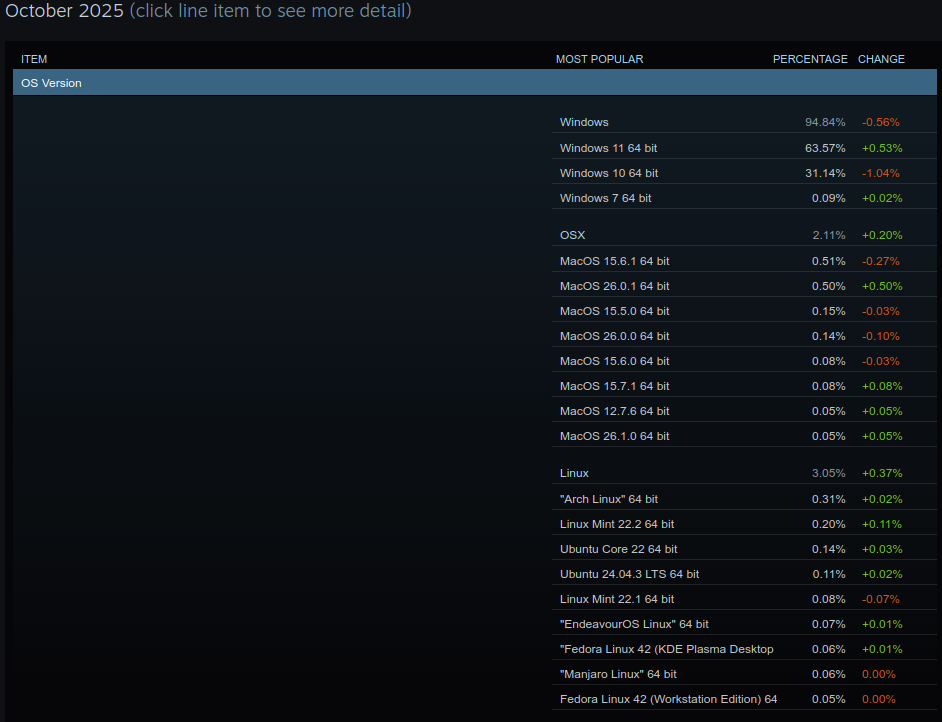Click the "Manjaro Linux" 64 bit entry
Screen dimensions: 942x722
(x=744, y=675)
